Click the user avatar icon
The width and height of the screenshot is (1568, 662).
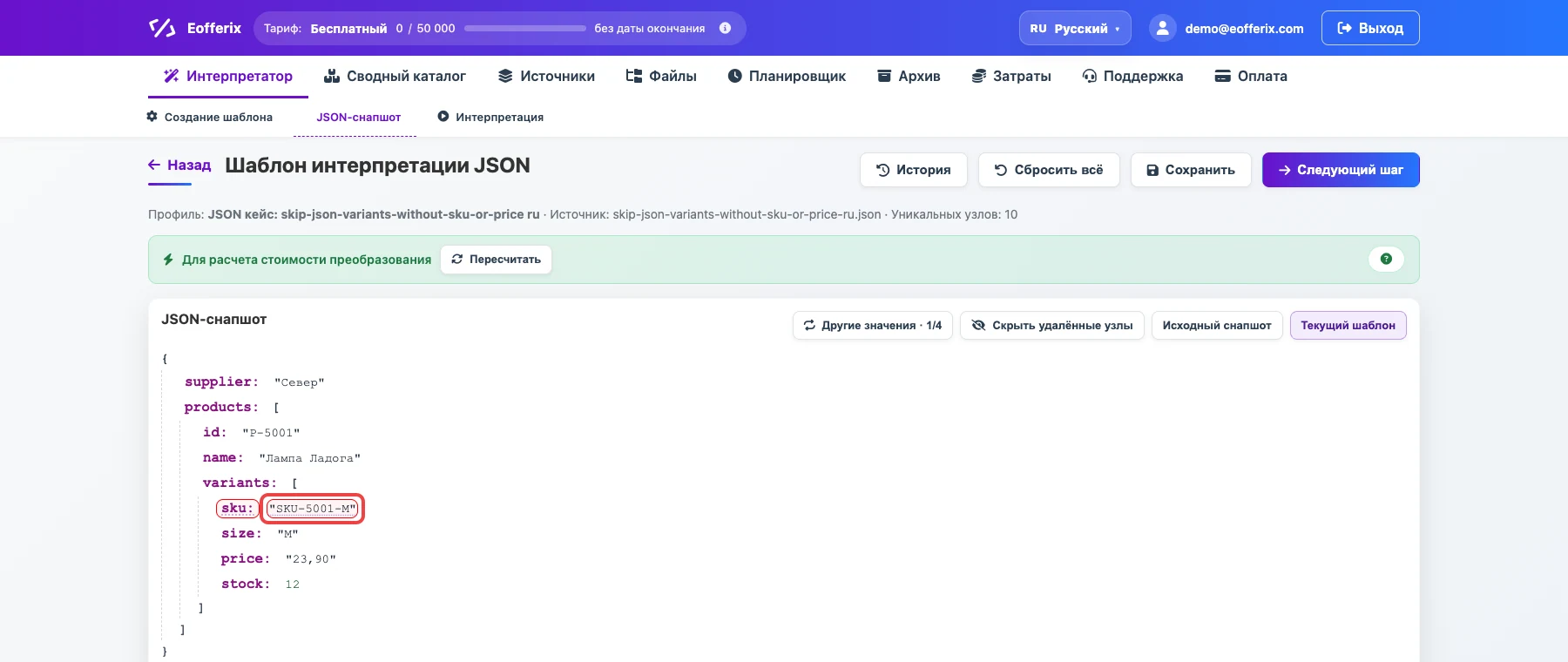(1162, 28)
